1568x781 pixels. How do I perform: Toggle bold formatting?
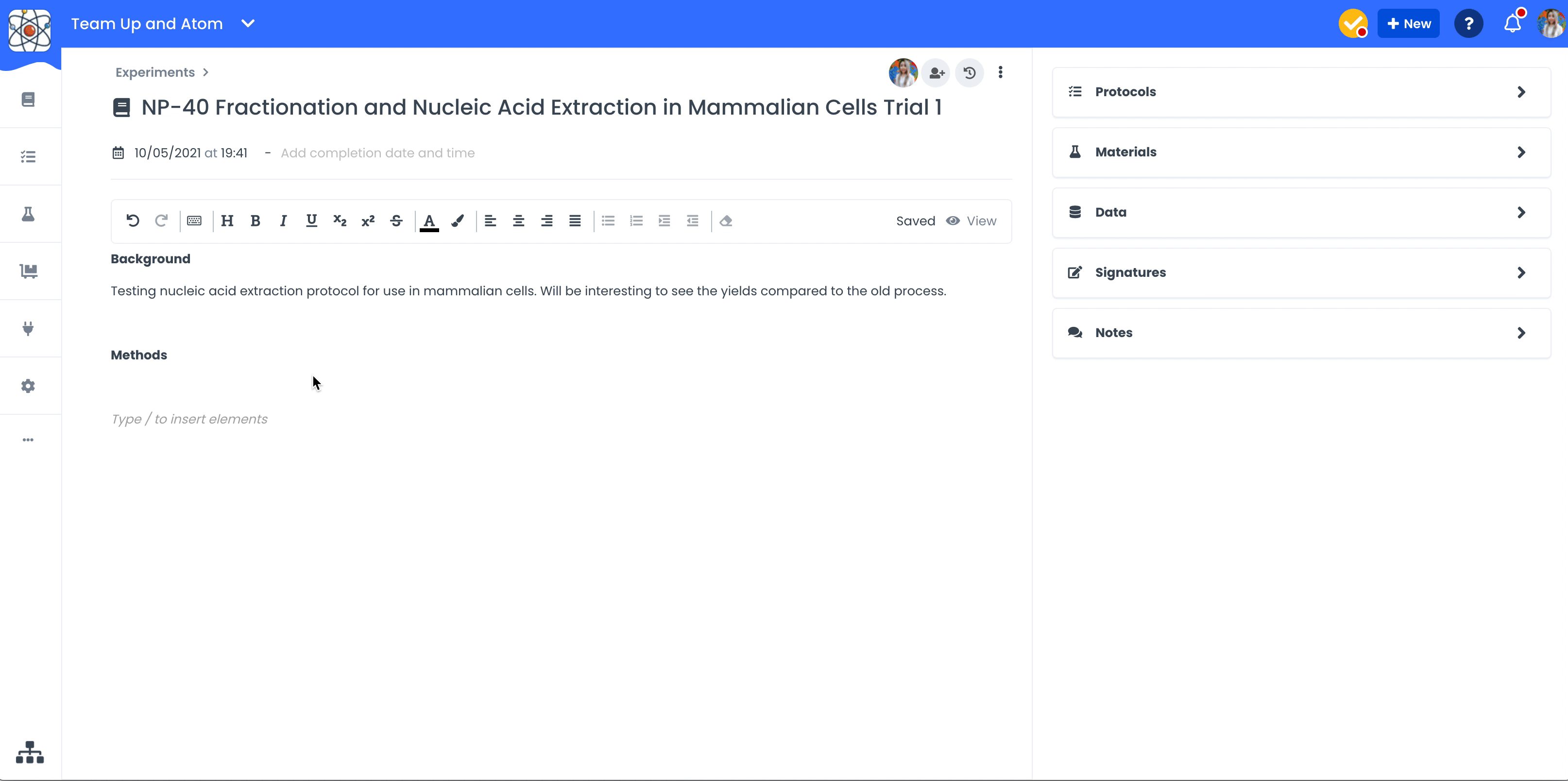pos(255,221)
